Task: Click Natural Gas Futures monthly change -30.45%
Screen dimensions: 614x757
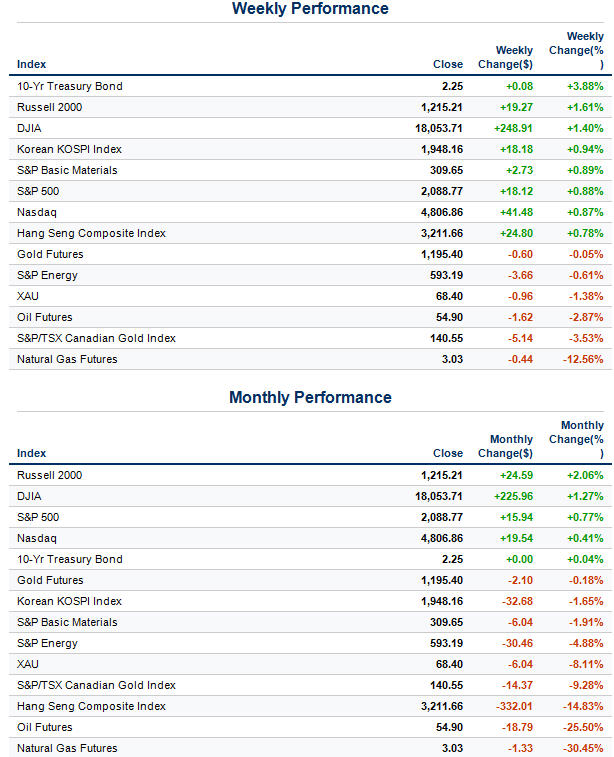Action: coord(579,748)
